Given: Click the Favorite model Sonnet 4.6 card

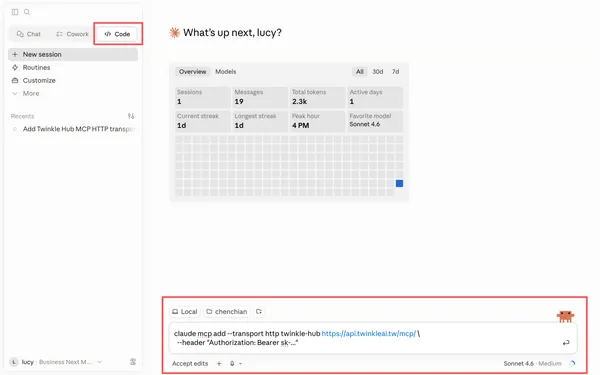Looking at the screenshot, I should (375, 121).
